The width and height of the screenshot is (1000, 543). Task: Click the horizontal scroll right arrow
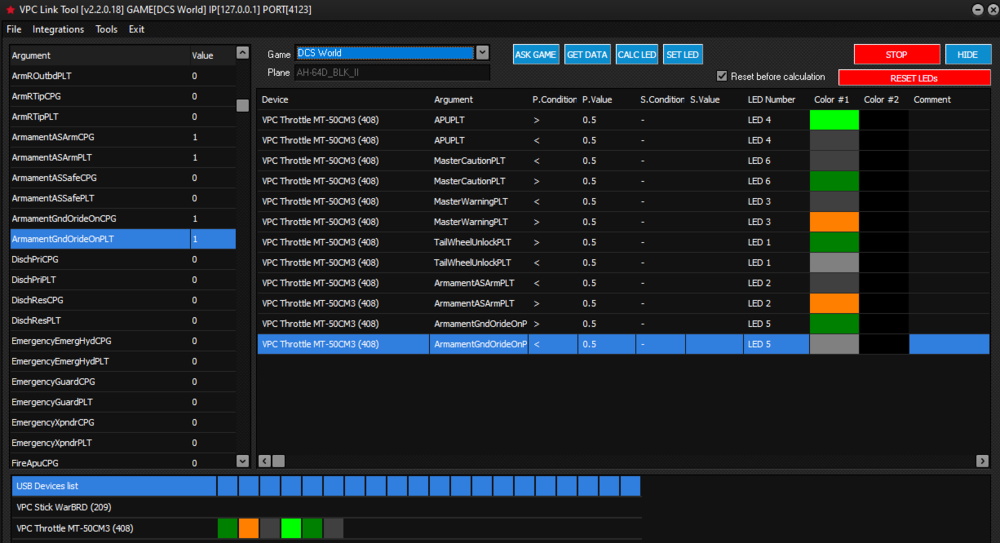pos(982,461)
